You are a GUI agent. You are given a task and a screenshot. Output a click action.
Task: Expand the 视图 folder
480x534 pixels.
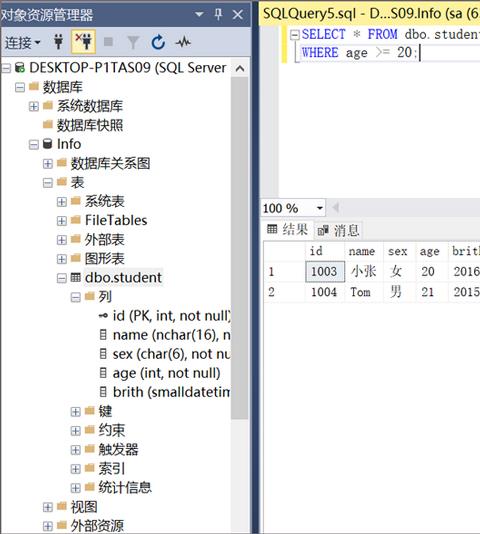pyautogui.click(x=48, y=507)
